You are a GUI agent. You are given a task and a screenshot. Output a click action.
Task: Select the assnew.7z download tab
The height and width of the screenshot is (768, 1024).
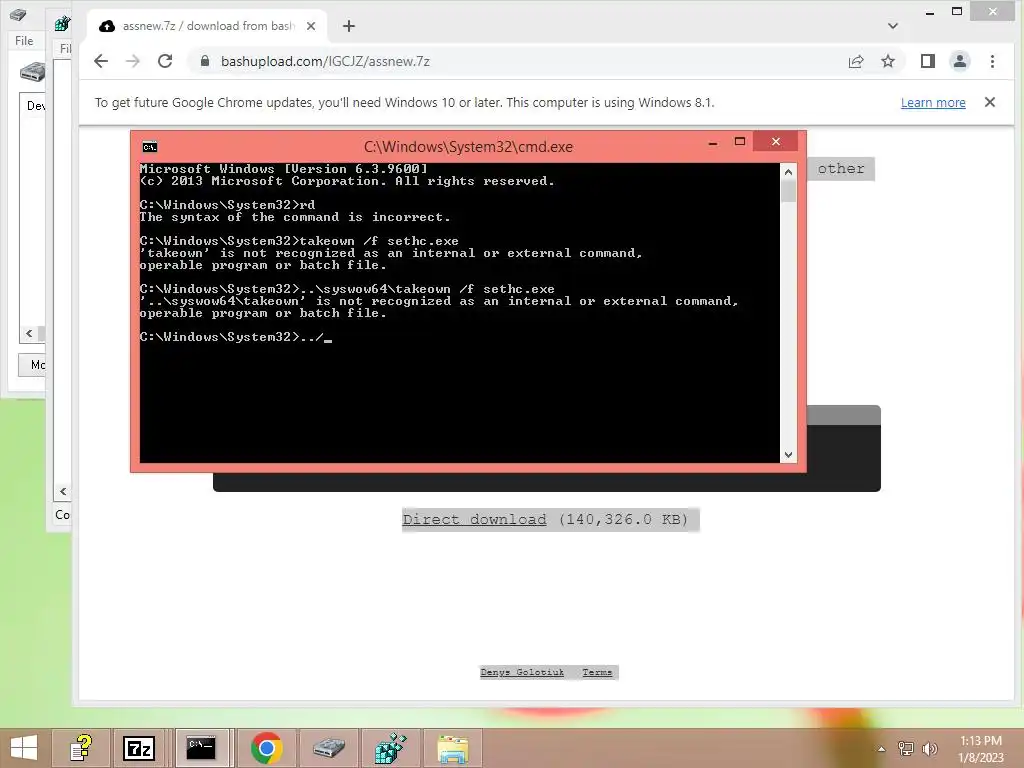pos(207,26)
